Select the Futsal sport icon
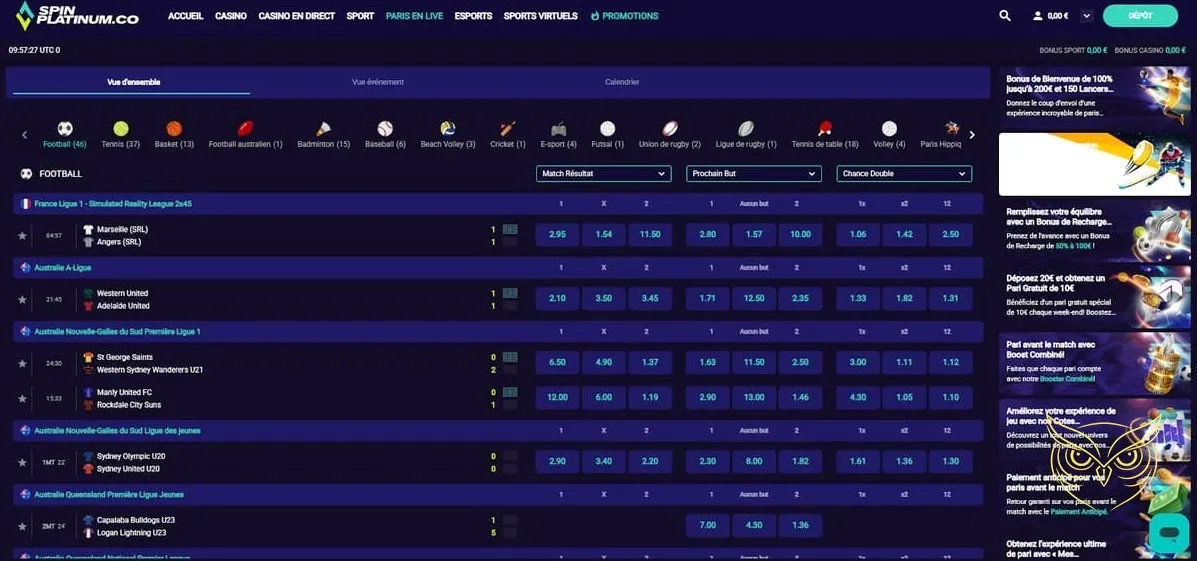 [608, 128]
